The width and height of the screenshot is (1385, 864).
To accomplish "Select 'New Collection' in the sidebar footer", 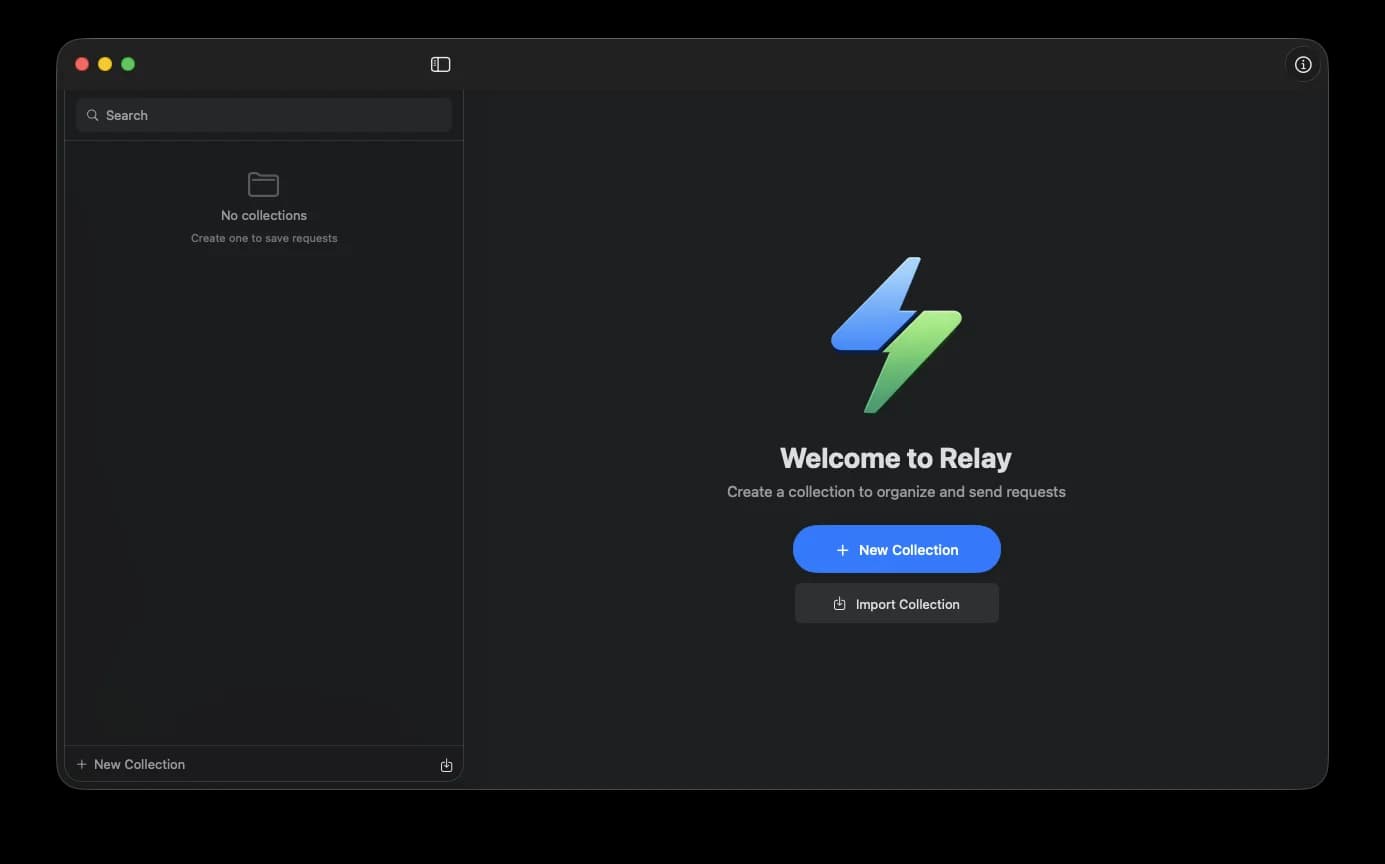I will coord(139,764).
